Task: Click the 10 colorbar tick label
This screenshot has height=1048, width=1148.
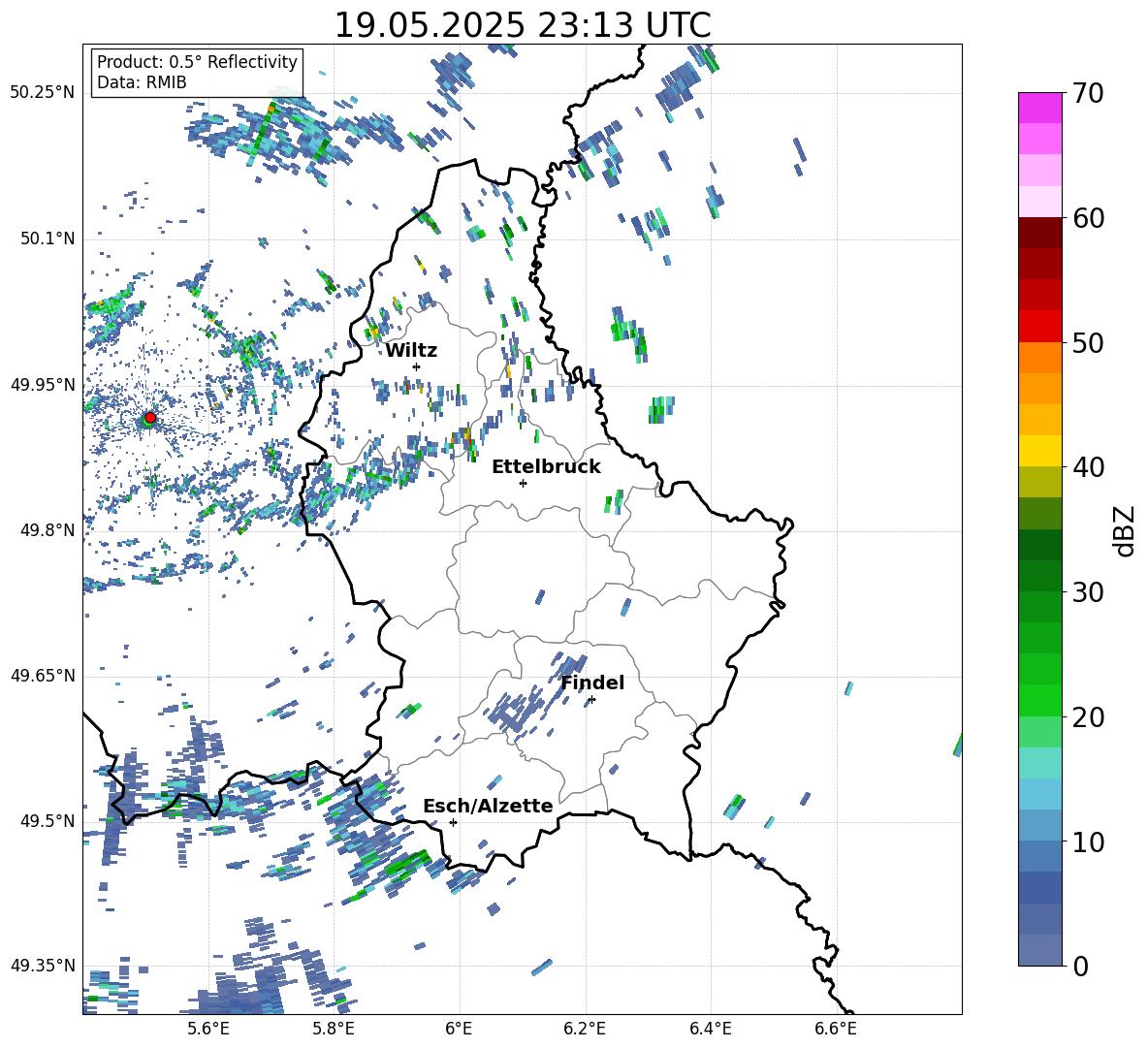Action: point(1087,842)
